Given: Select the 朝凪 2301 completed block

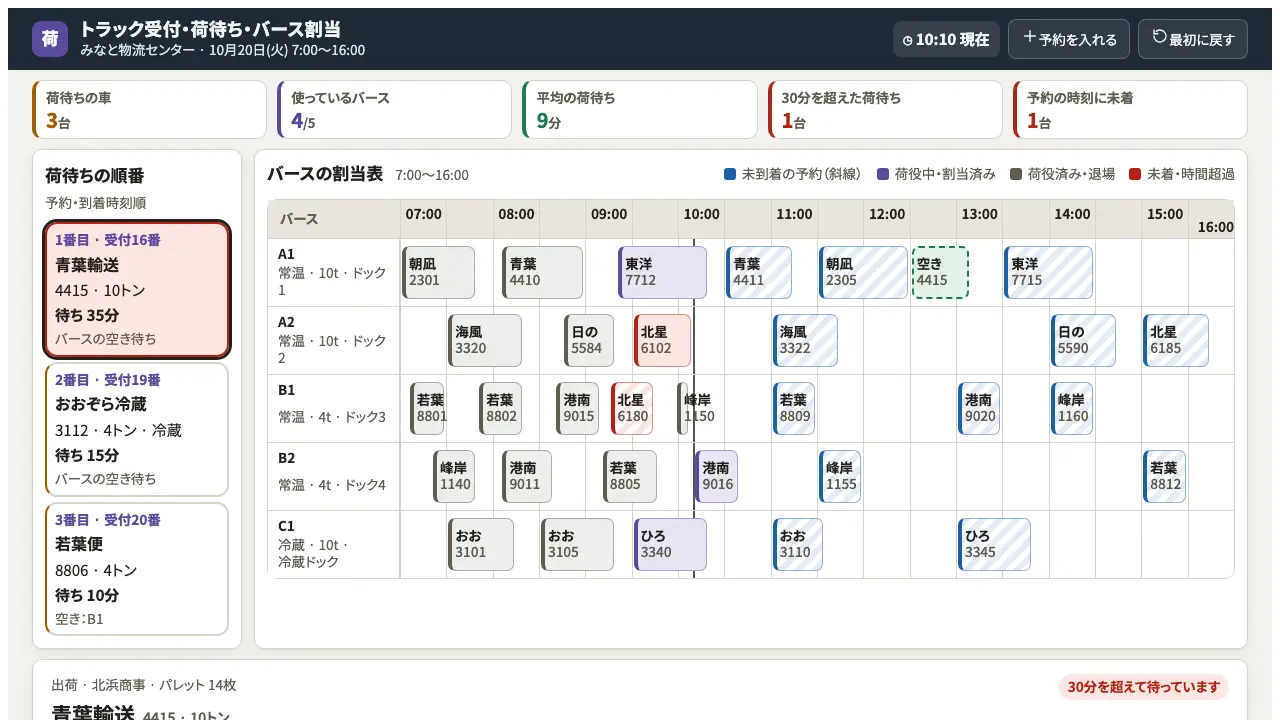Looking at the screenshot, I should point(438,272).
